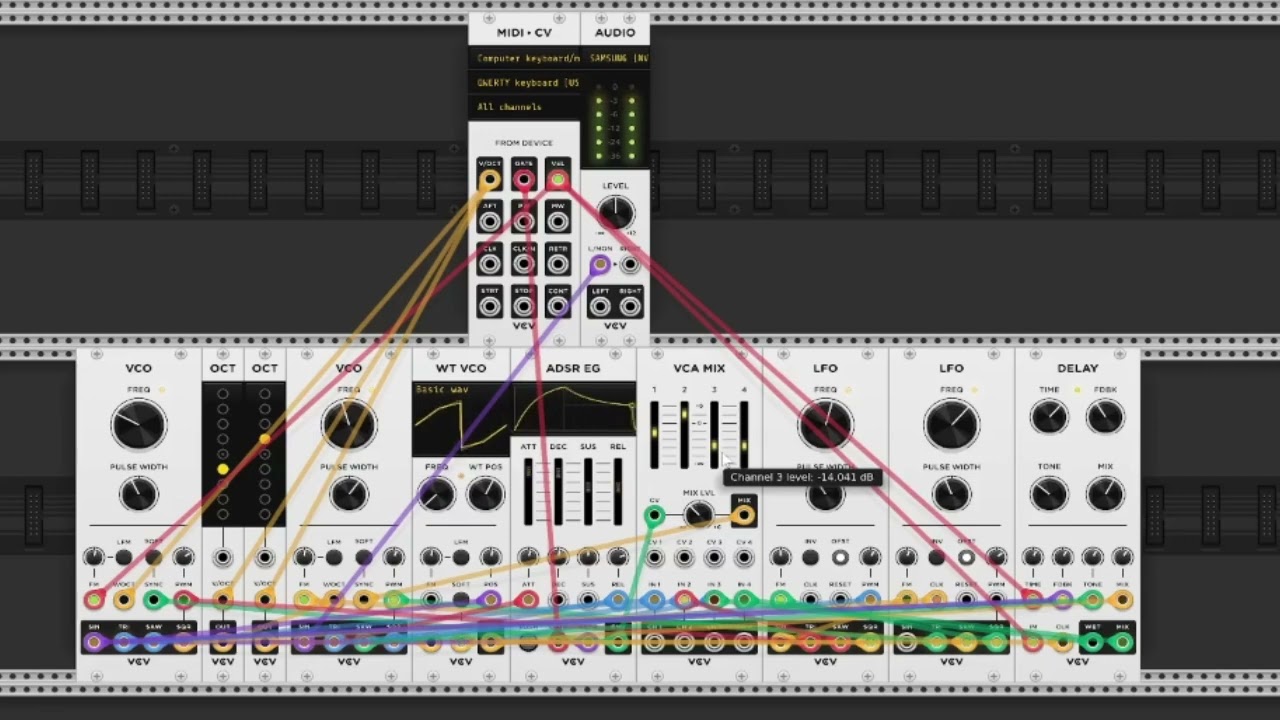
Task: Click the ATT slider on ADSR EG
Action: pyautogui.click(x=528, y=490)
